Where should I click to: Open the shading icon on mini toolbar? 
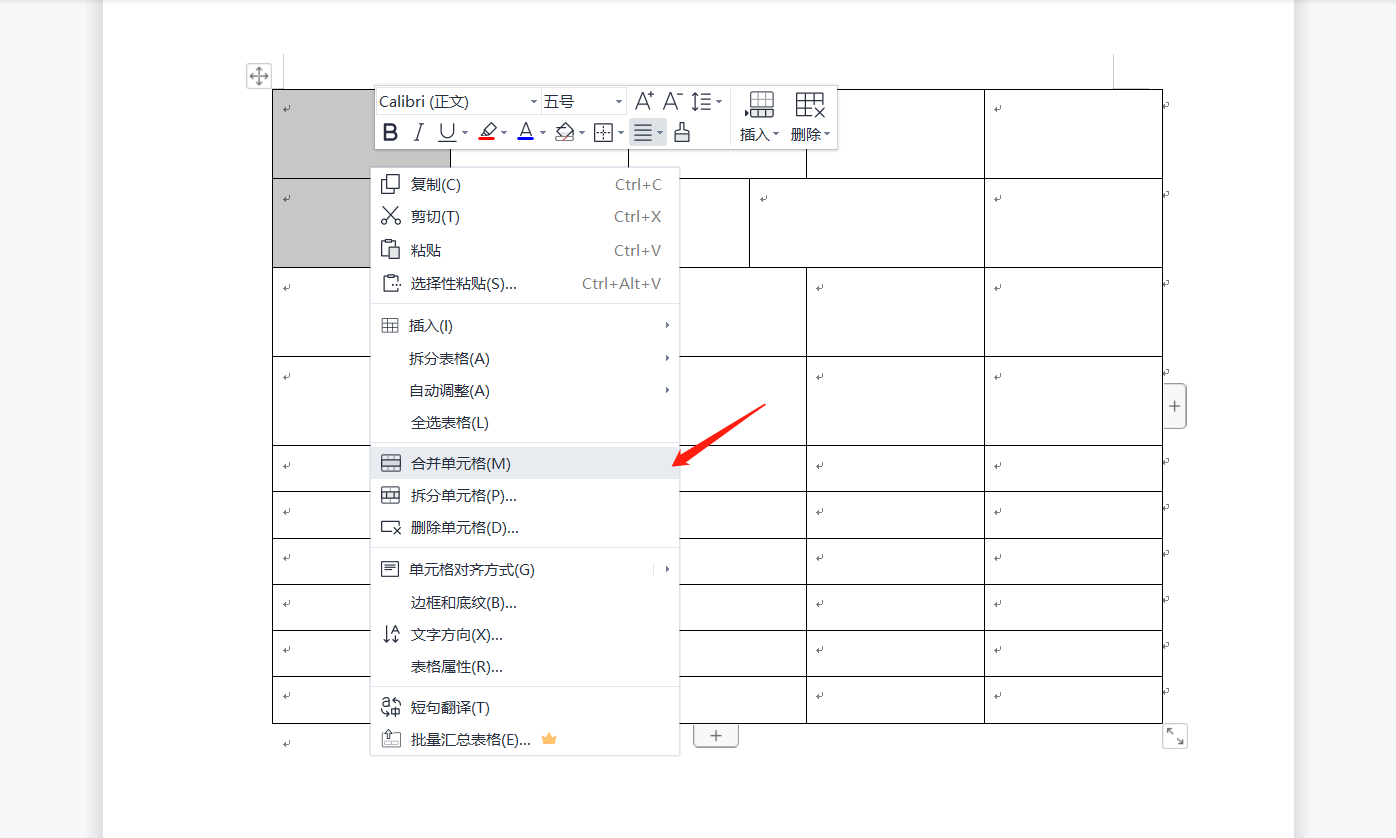coord(565,131)
